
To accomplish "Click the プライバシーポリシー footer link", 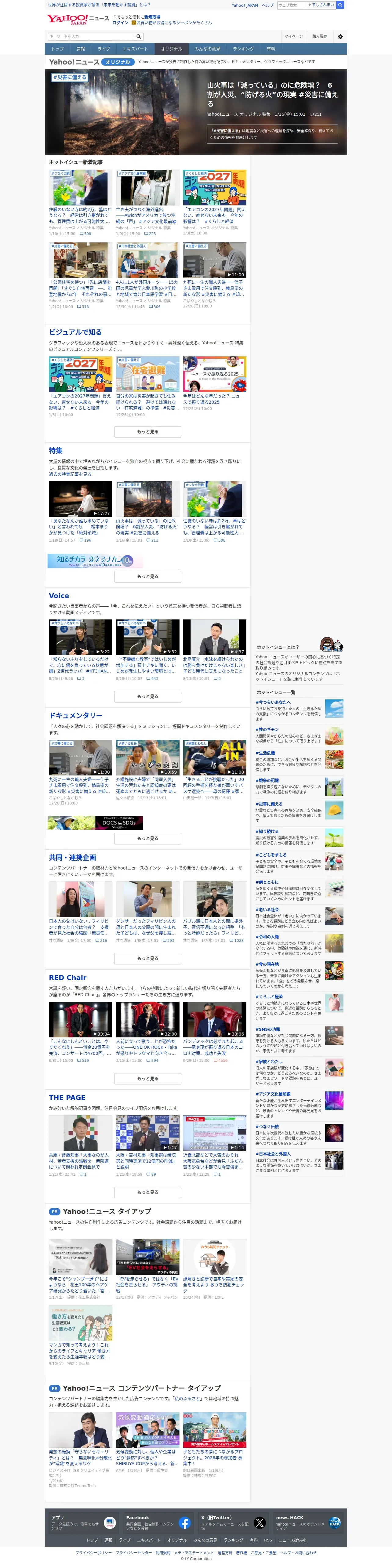I will [94, 1552].
